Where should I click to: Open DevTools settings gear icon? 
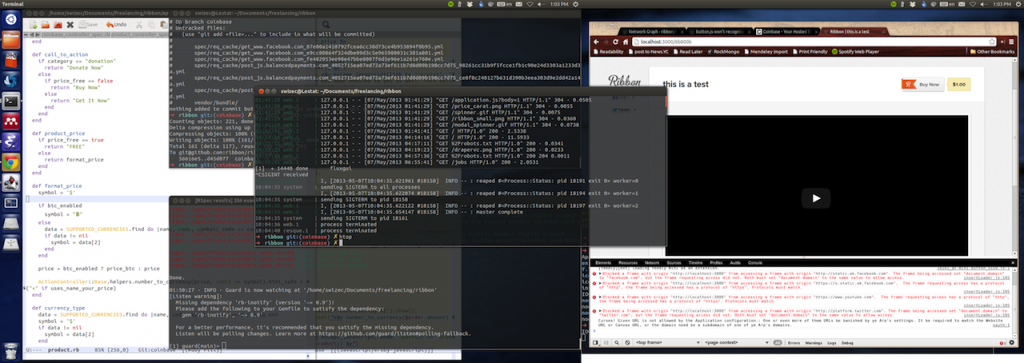(x=1012, y=343)
